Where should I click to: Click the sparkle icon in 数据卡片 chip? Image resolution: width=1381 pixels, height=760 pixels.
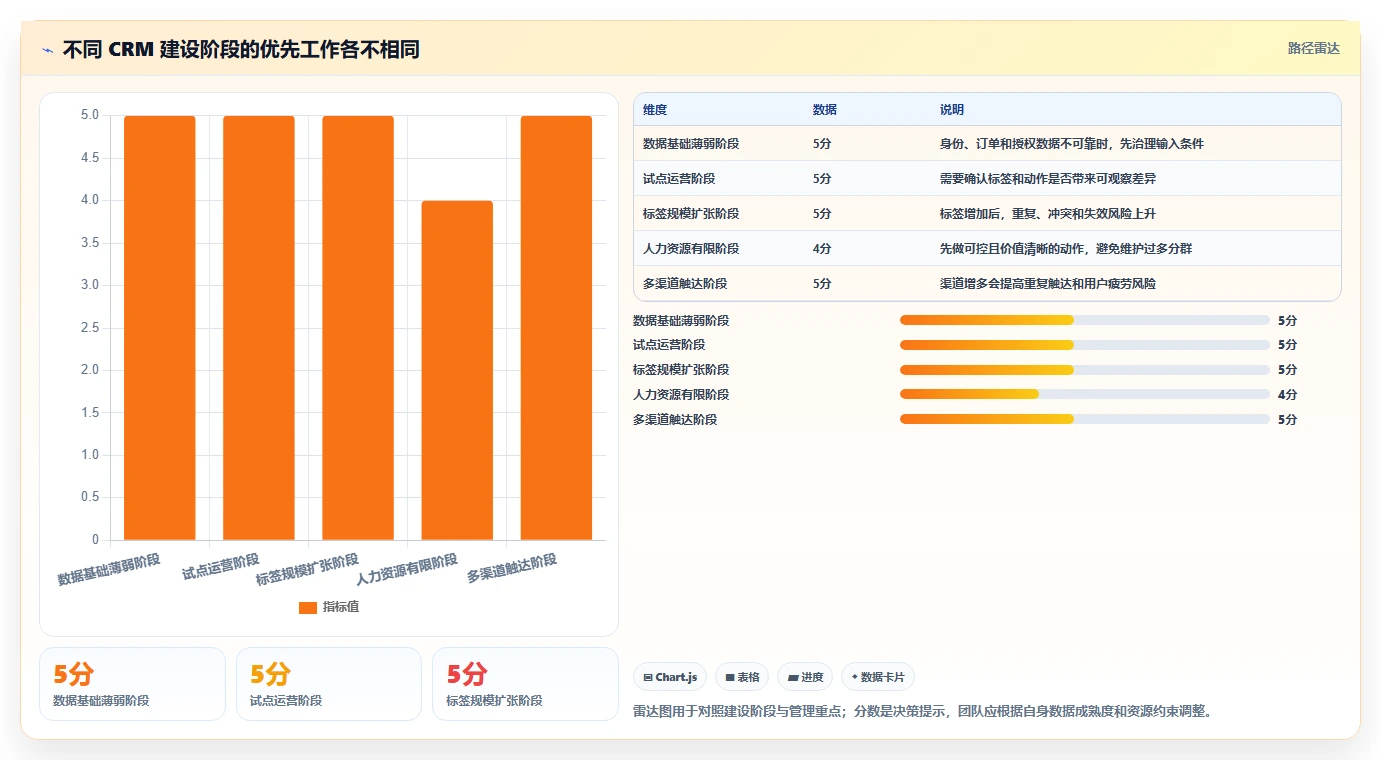[x=854, y=677]
